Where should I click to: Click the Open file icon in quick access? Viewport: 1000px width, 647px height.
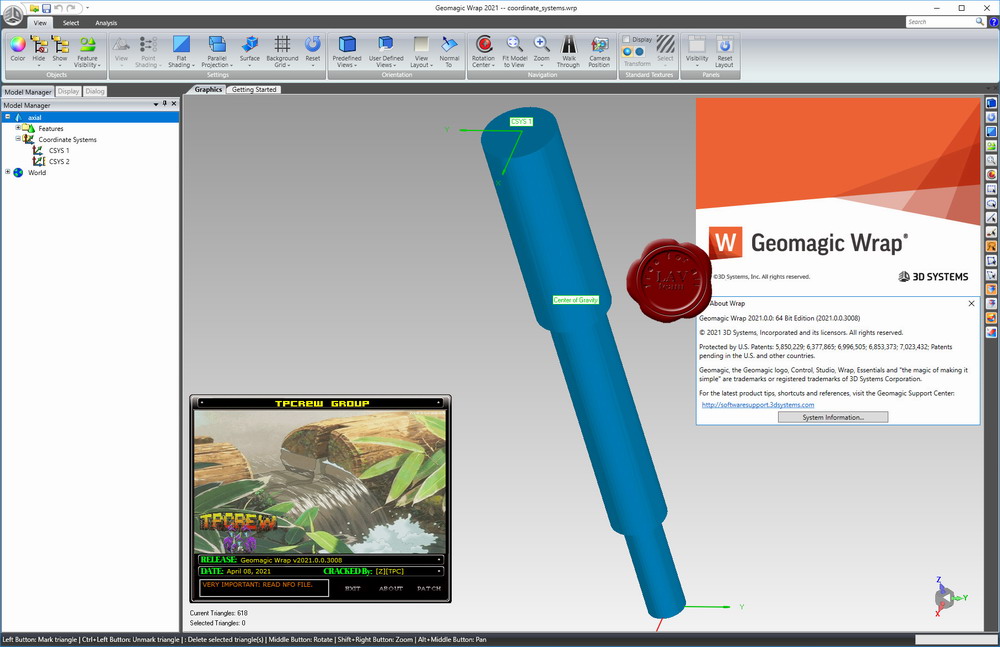tap(34, 8)
